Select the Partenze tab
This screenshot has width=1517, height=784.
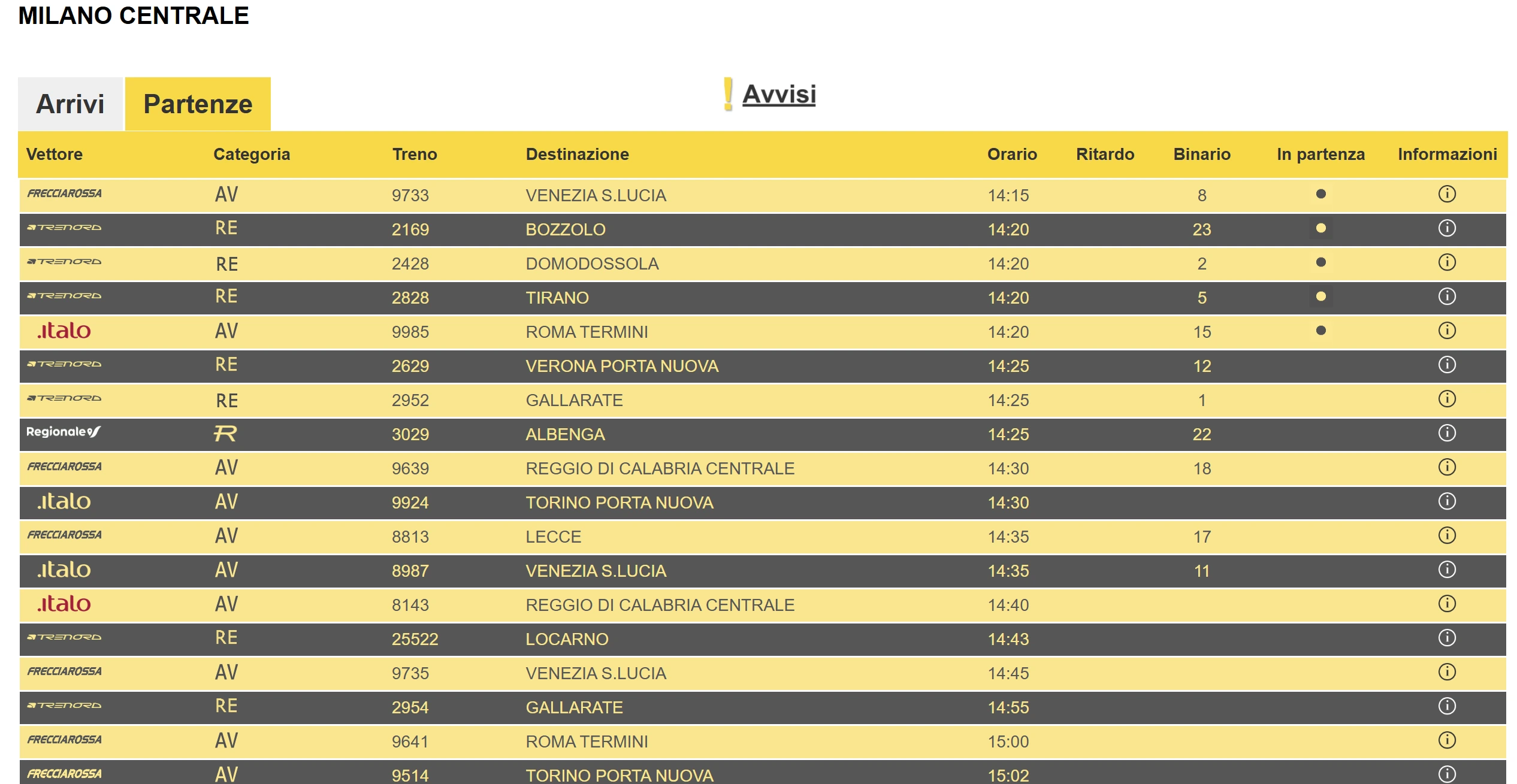[198, 104]
